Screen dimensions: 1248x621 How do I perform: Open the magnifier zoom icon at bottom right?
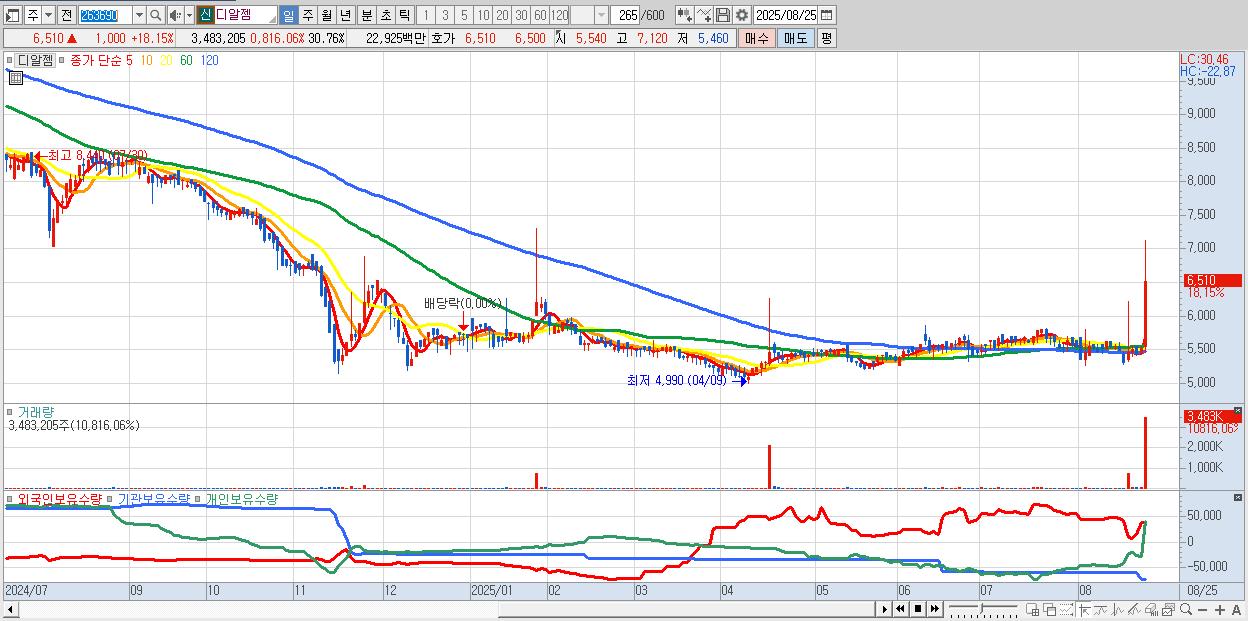pyautogui.click(x=1186, y=609)
